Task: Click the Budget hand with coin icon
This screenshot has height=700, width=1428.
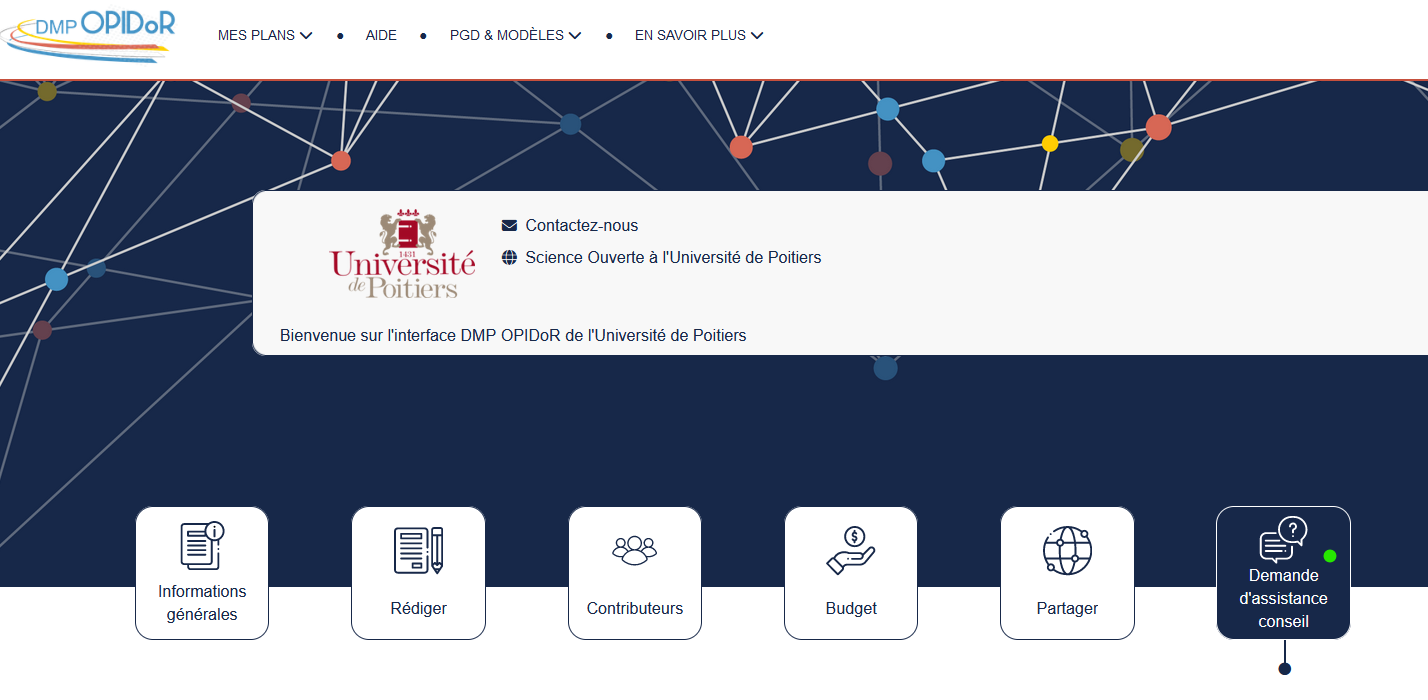Action: pyautogui.click(x=851, y=550)
